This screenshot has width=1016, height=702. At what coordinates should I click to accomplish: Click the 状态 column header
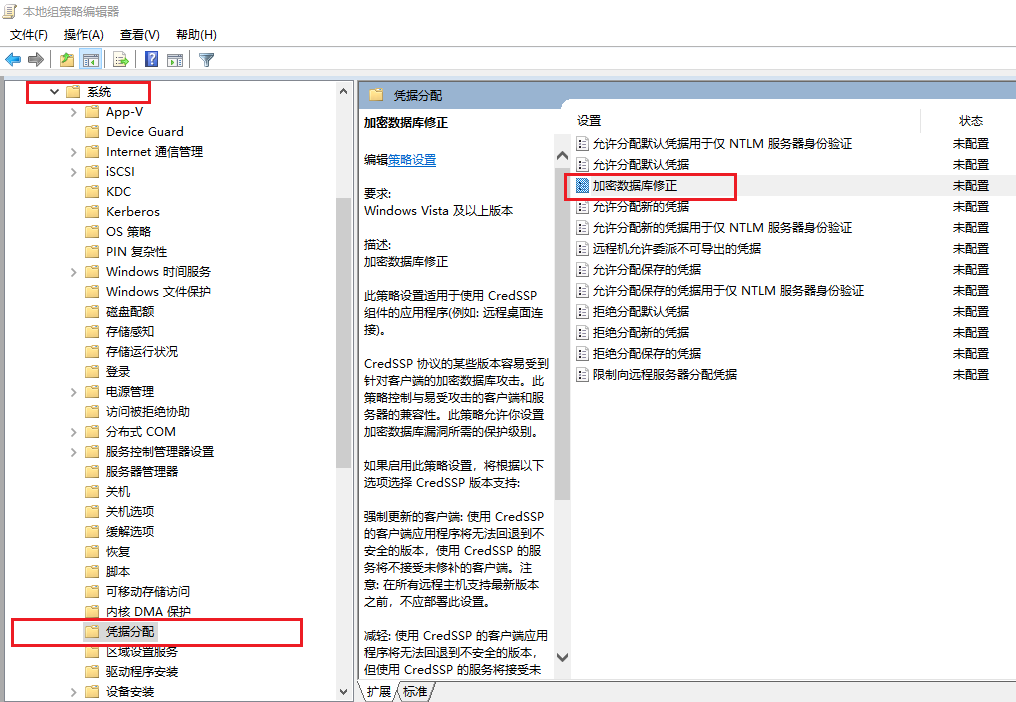coord(970,121)
